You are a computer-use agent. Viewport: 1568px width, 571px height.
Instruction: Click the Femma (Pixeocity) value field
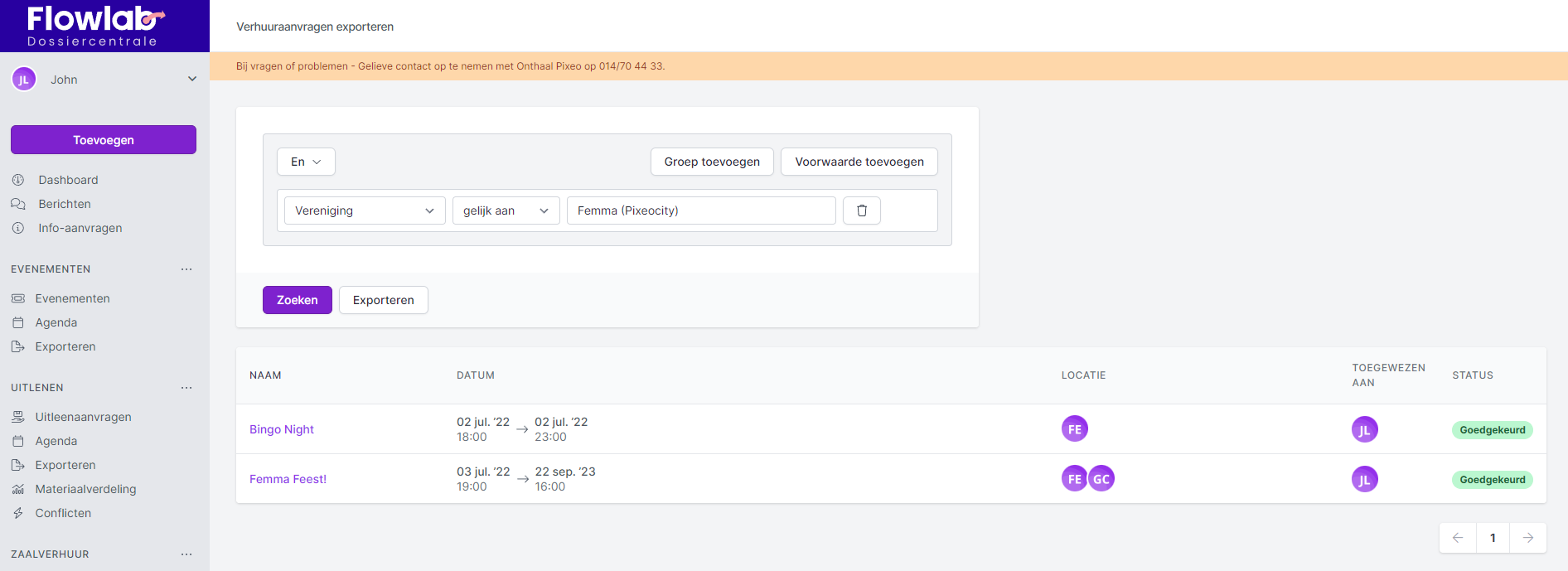tap(701, 210)
